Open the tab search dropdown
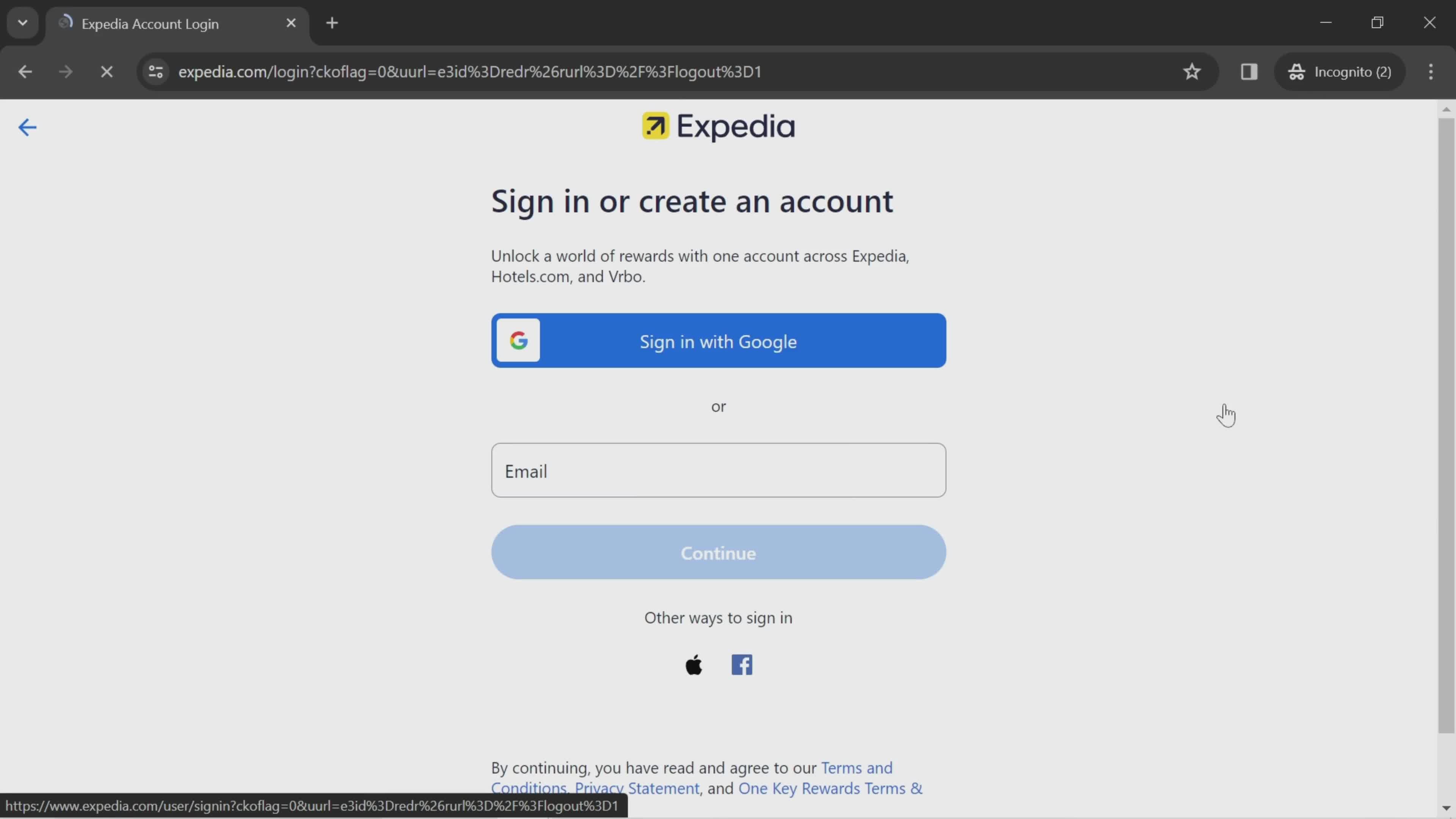The height and width of the screenshot is (819, 1456). point(23,23)
